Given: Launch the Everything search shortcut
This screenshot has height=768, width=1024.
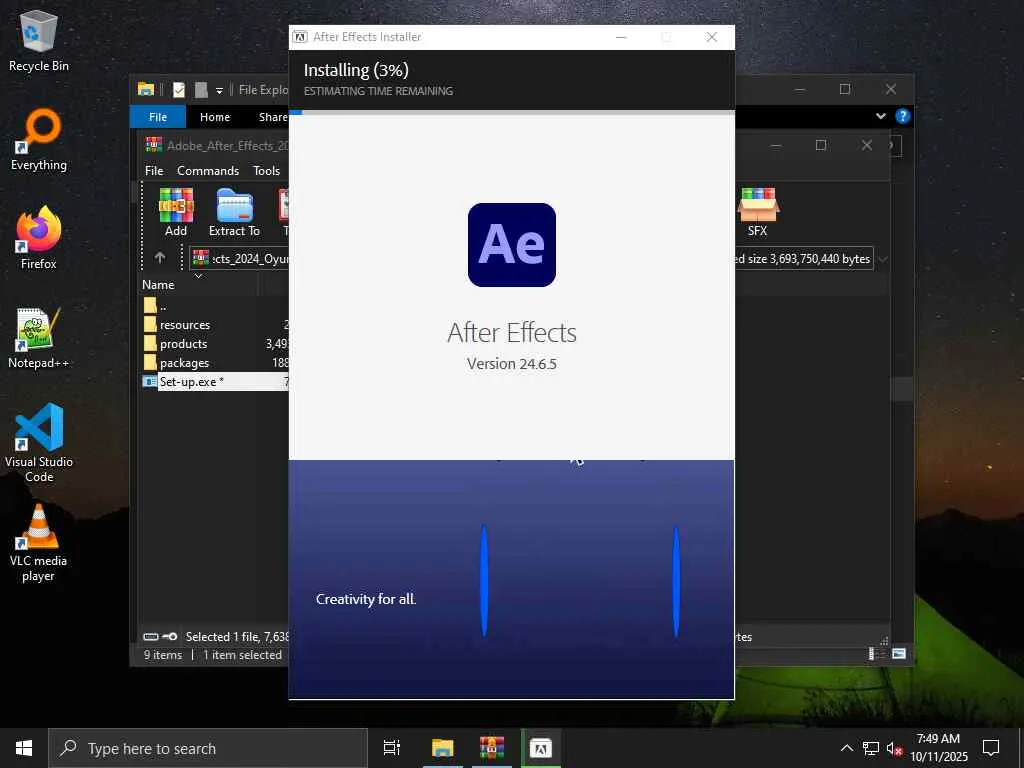Looking at the screenshot, I should coord(39,140).
